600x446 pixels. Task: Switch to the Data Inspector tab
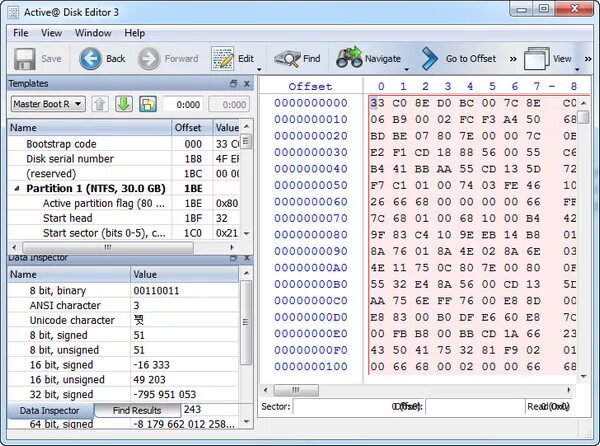[x=50, y=410]
